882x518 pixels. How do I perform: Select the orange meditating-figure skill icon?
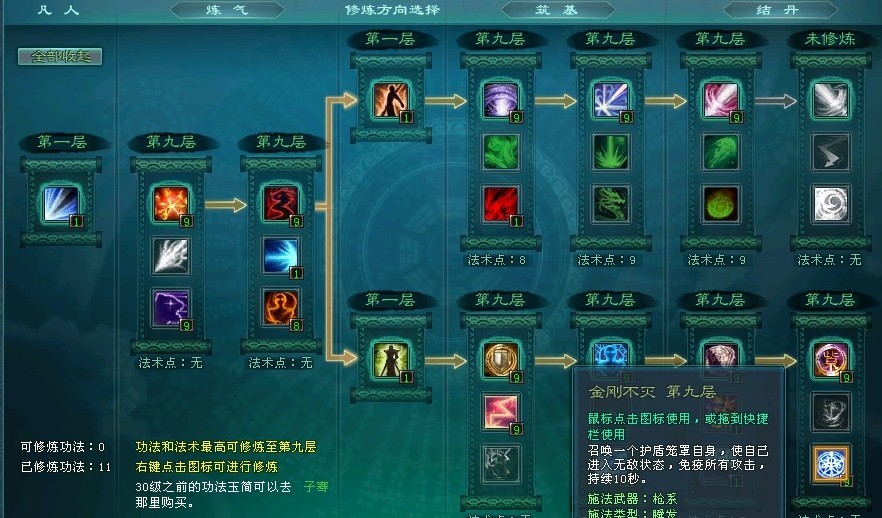pos(281,308)
